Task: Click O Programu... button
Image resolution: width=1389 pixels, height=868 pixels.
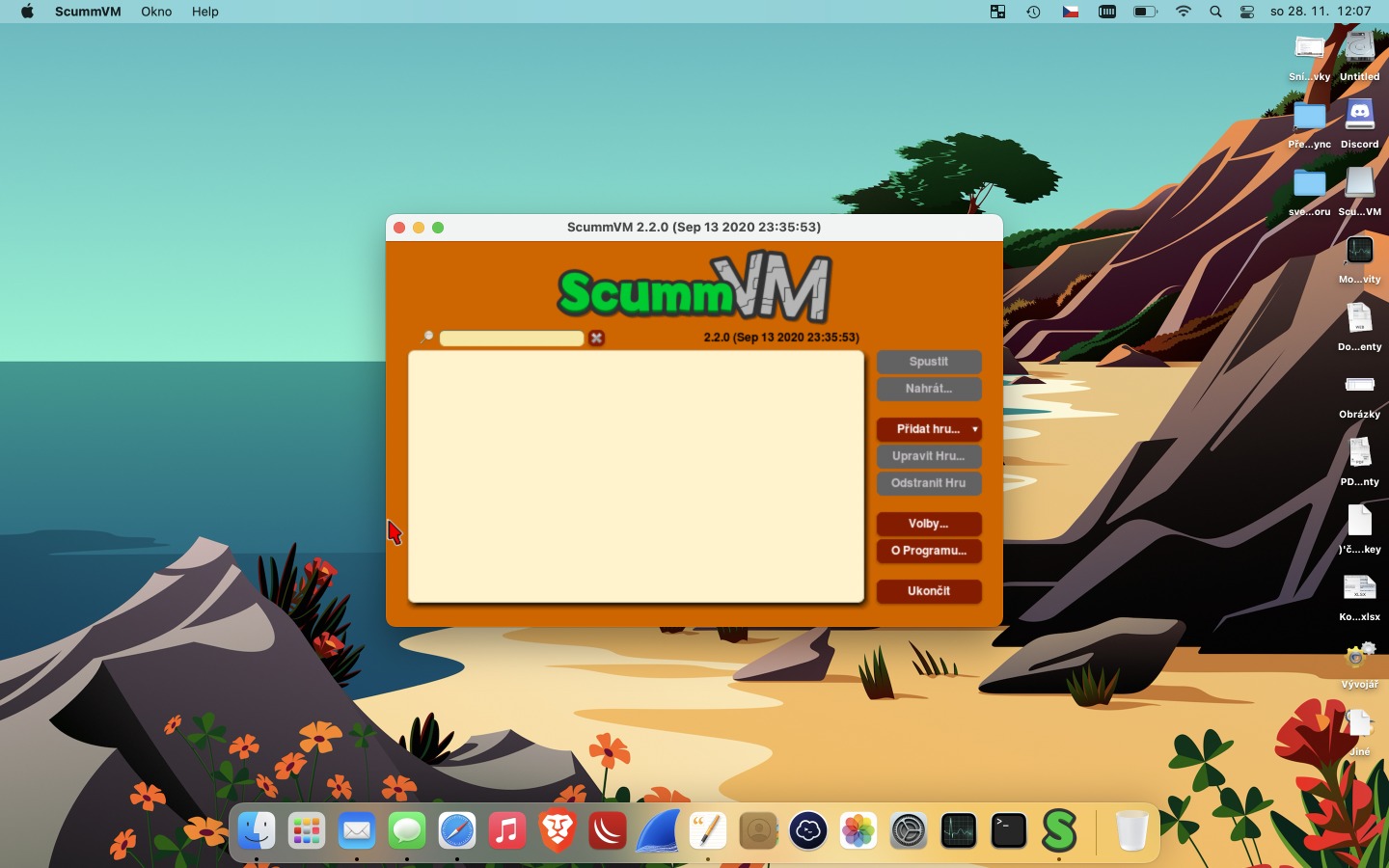Action: click(929, 551)
